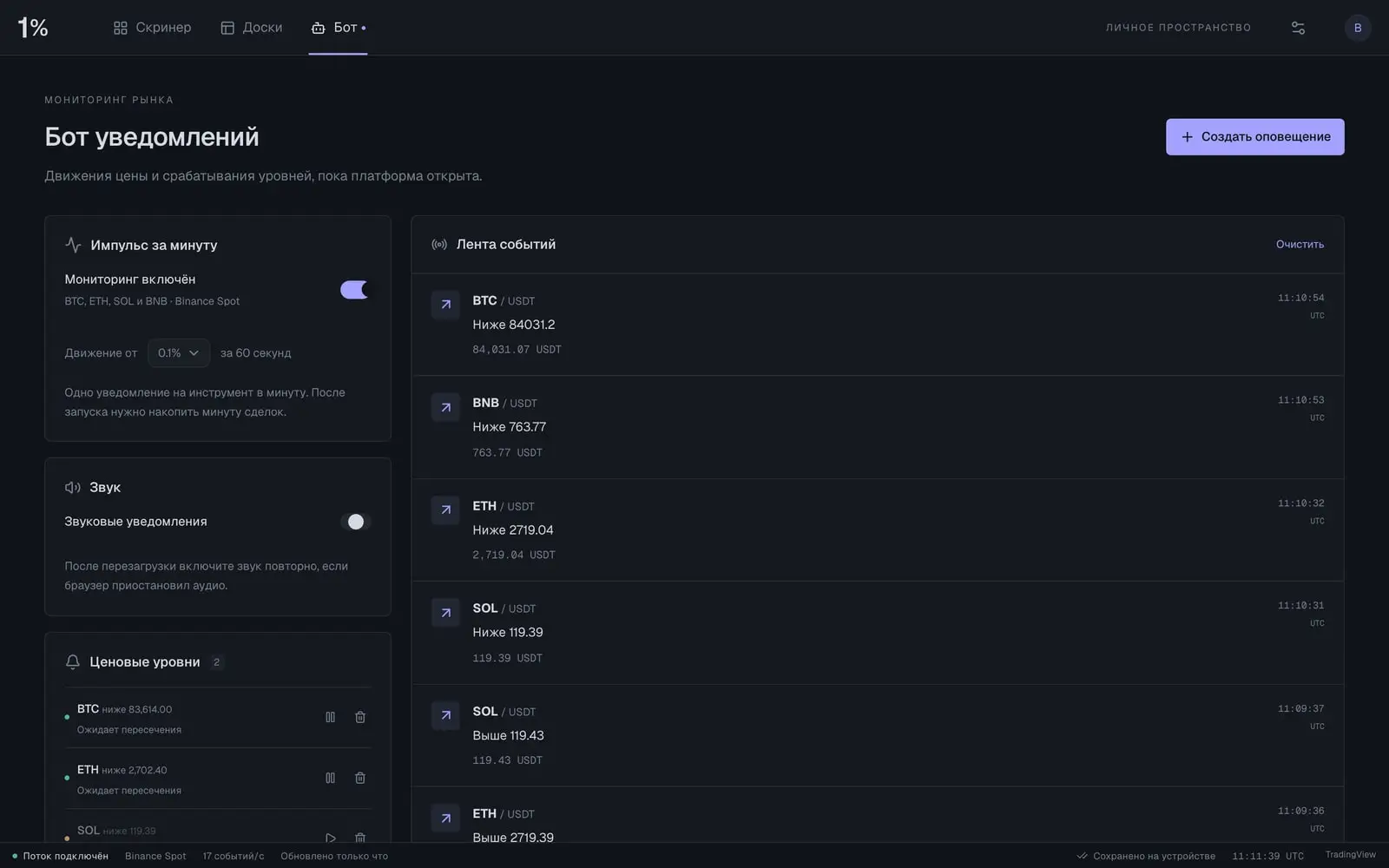
Task: Pause the ETH price level alert
Action: point(330,778)
